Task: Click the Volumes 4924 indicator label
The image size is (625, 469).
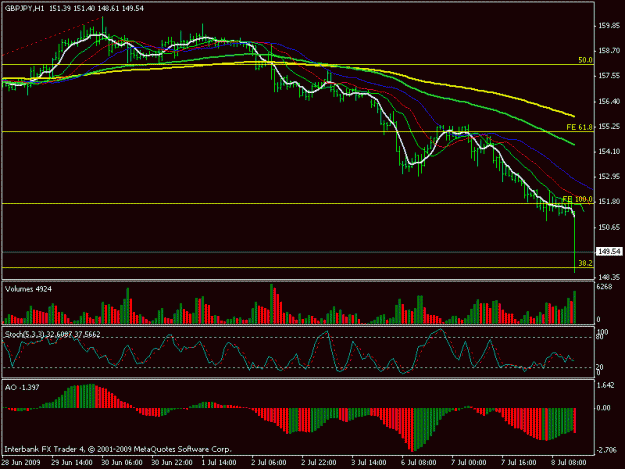Action: click(x=28, y=289)
